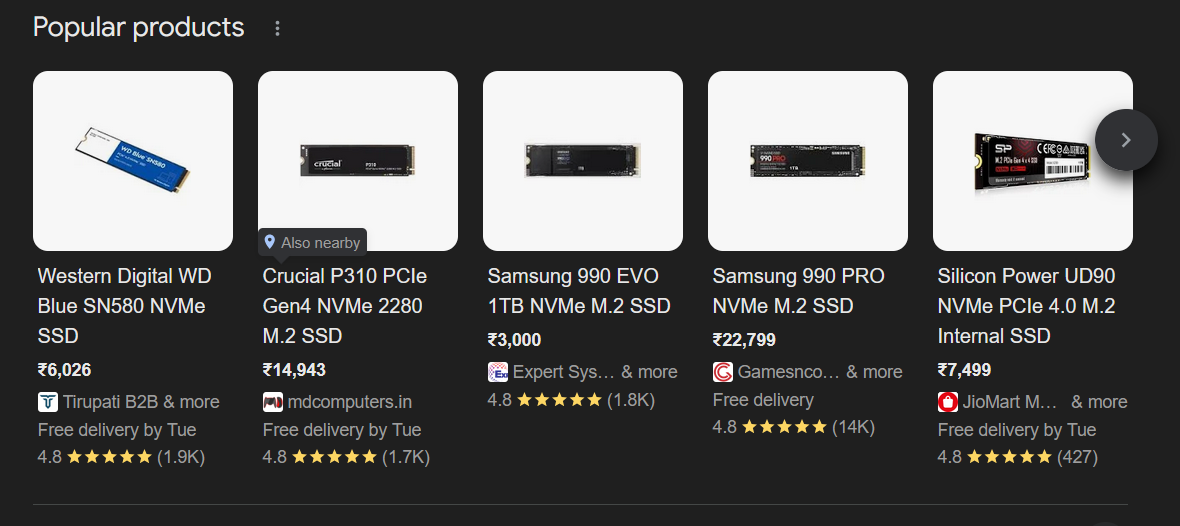
Task: Open the Samsung 990 EVO product image
Action: pyautogui.click(x=583, y=160)
